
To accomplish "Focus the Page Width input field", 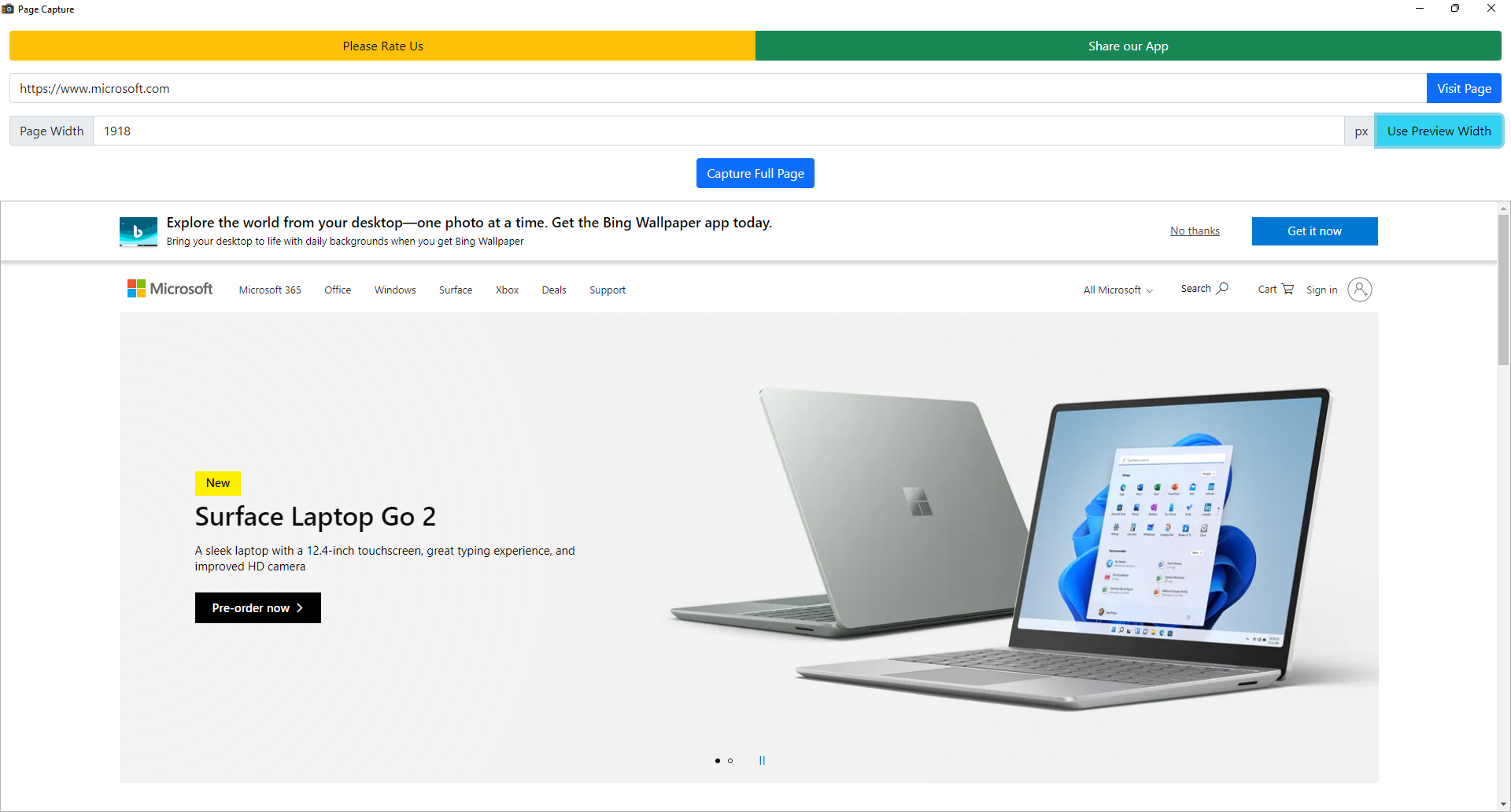I will 718,131.
